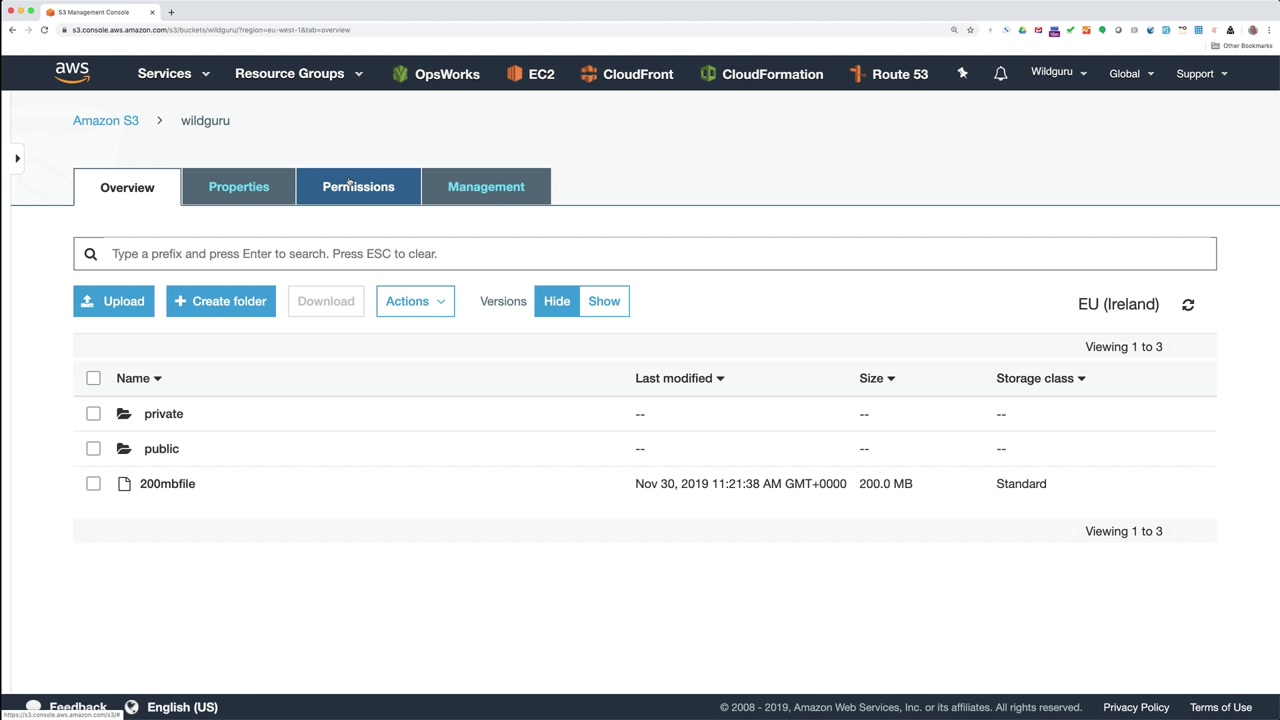Switch to the Properties tab
The image size is (1280, 720).
coord(239,187)
